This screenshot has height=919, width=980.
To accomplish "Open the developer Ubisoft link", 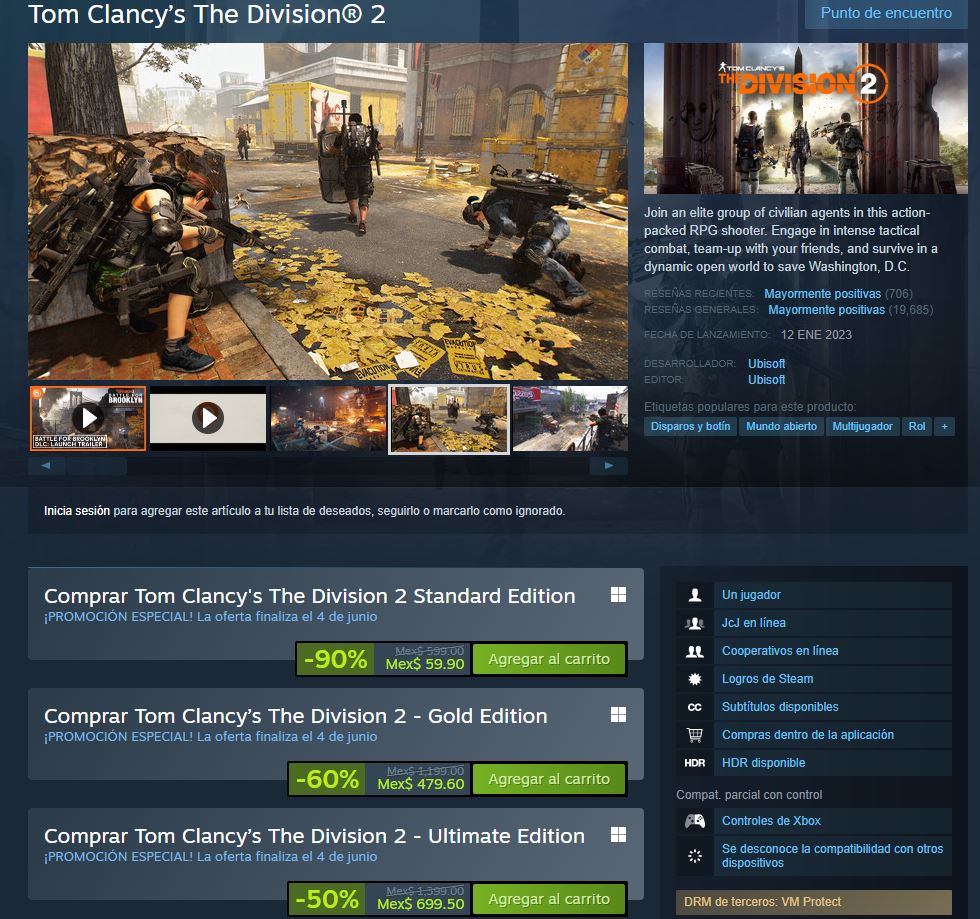I will pos(766,364).
